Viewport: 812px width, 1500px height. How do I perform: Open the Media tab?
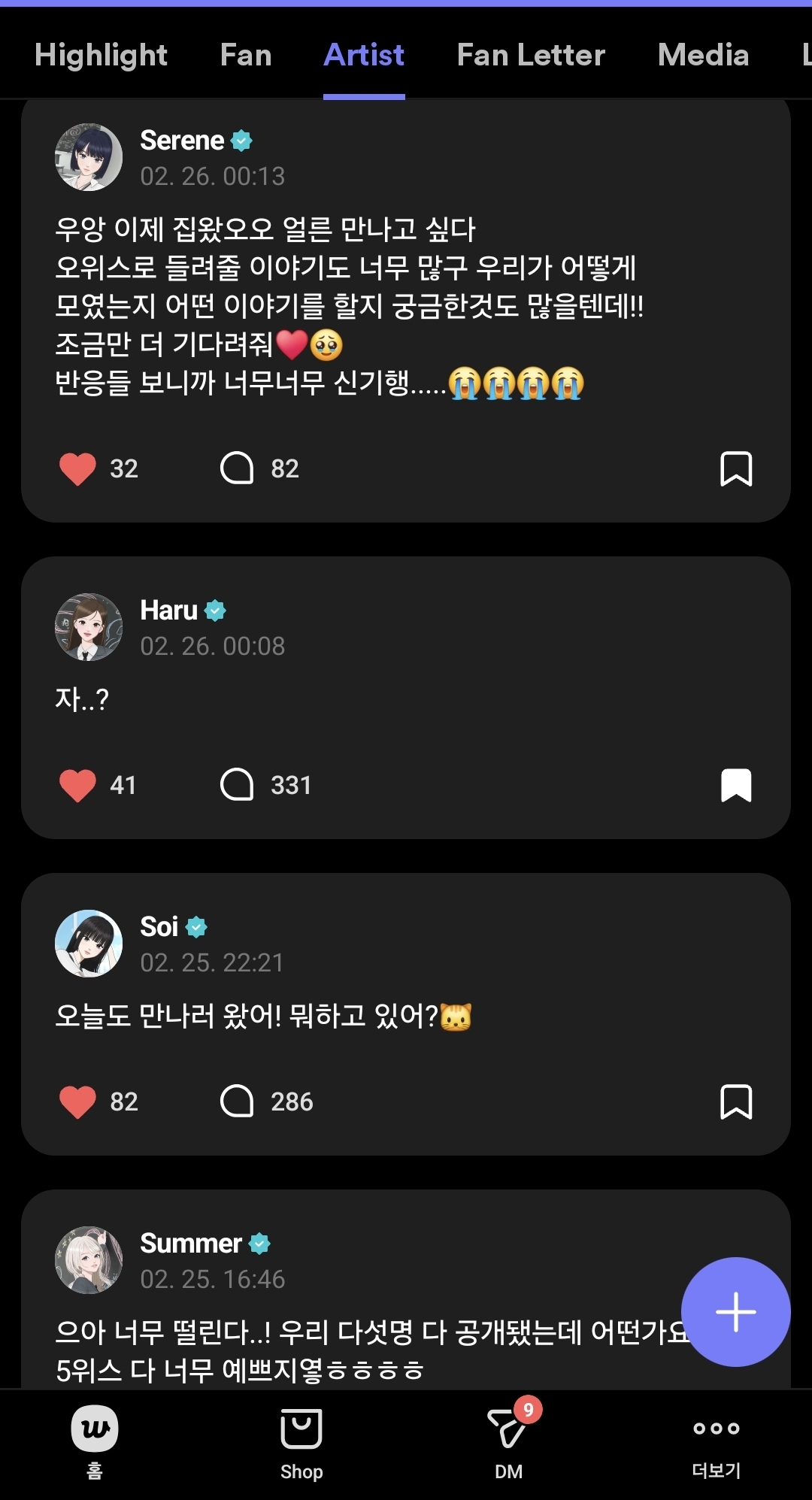click(x=703, y=55)
